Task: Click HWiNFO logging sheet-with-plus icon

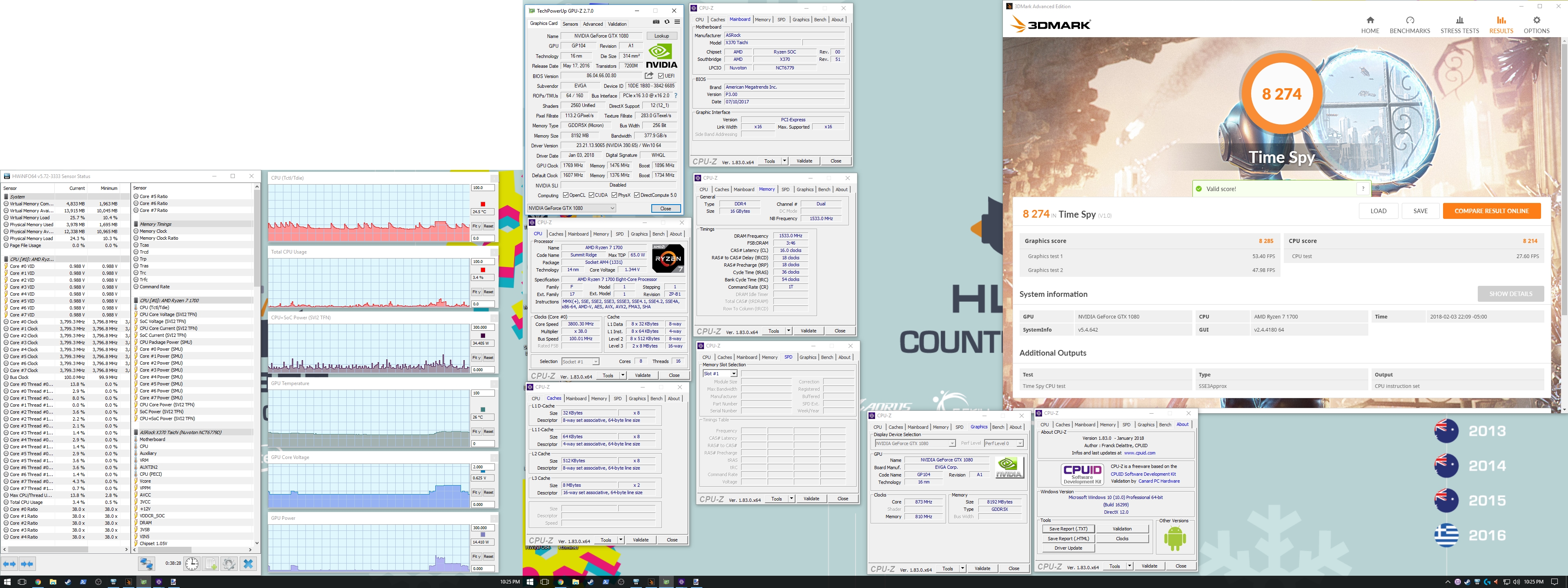Action: point(211,563)
